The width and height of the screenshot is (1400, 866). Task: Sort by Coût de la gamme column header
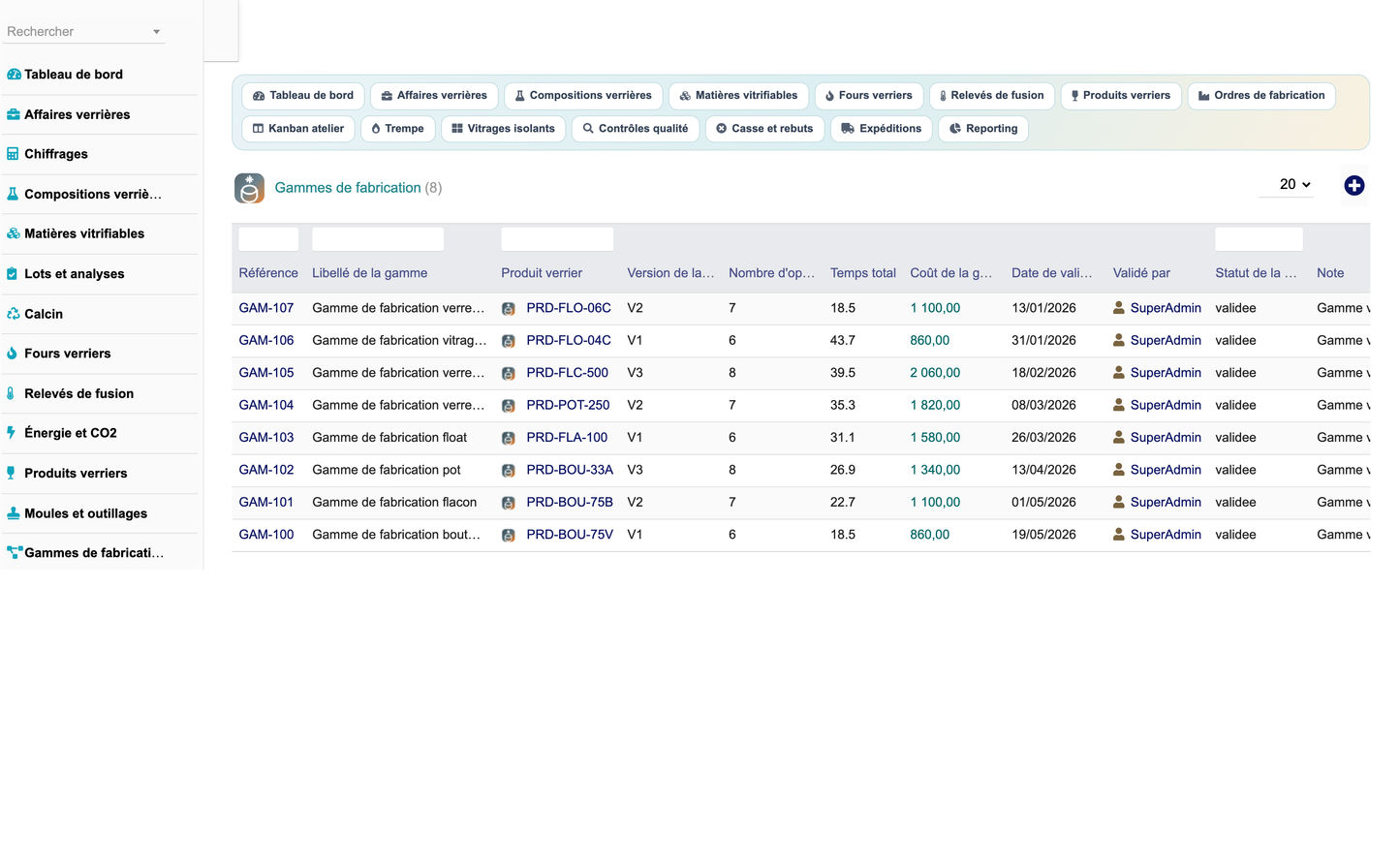951,273
